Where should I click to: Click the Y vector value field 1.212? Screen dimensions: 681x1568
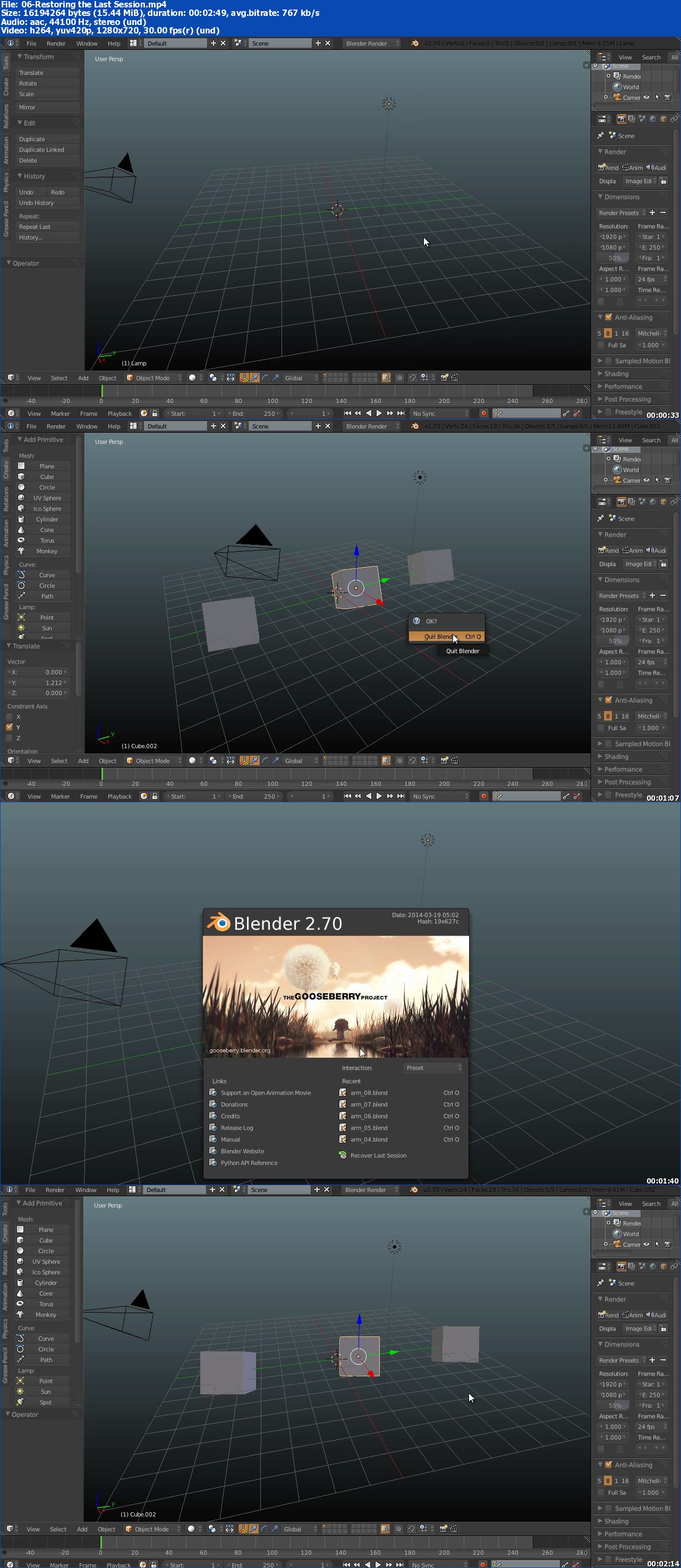(x=37, y=683)
